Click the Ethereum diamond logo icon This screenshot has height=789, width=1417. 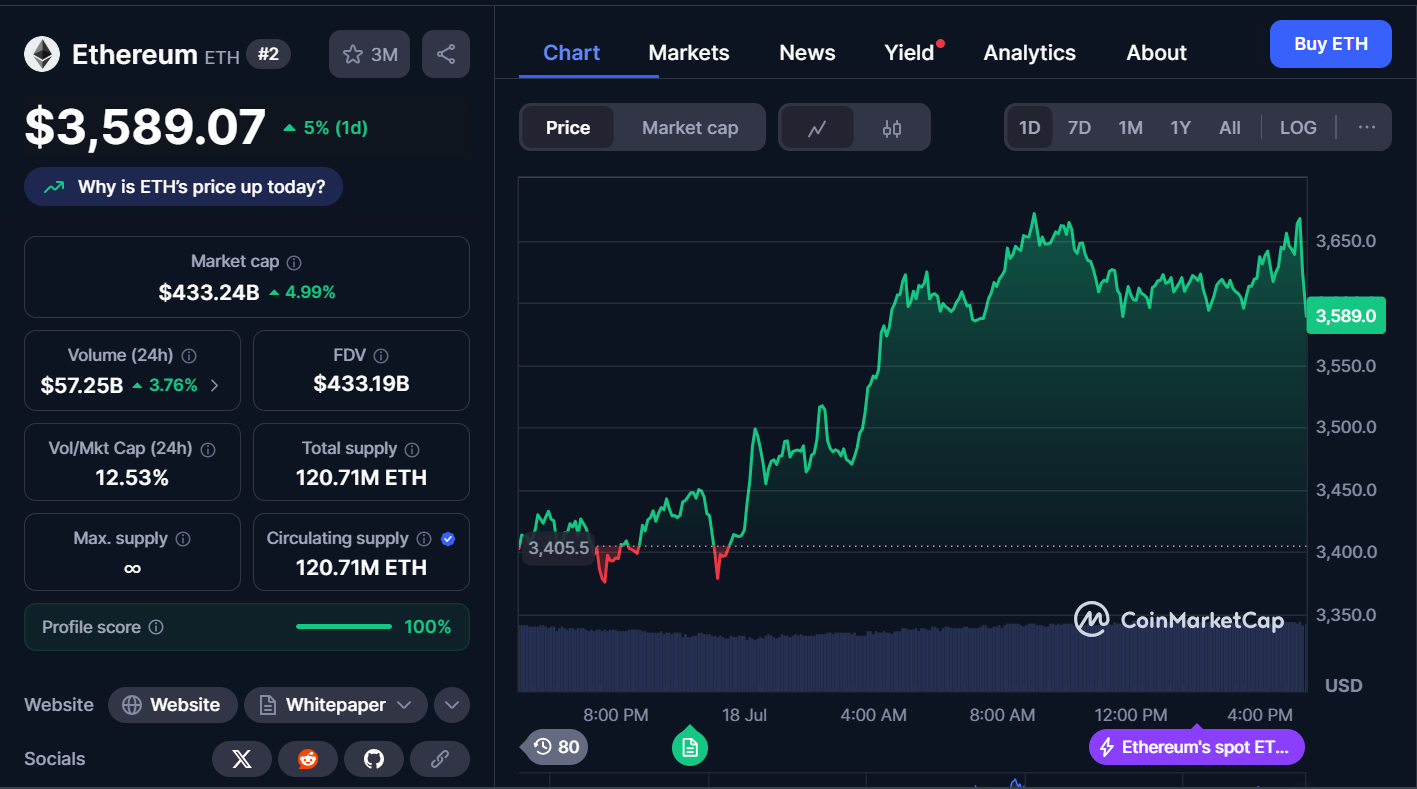[x=42, y=54]
